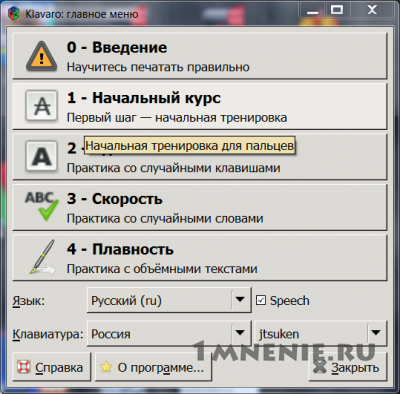The image size is (400, 394).
Task: Click the lifebuoy icon on Справка
Action: pos(24,367)
